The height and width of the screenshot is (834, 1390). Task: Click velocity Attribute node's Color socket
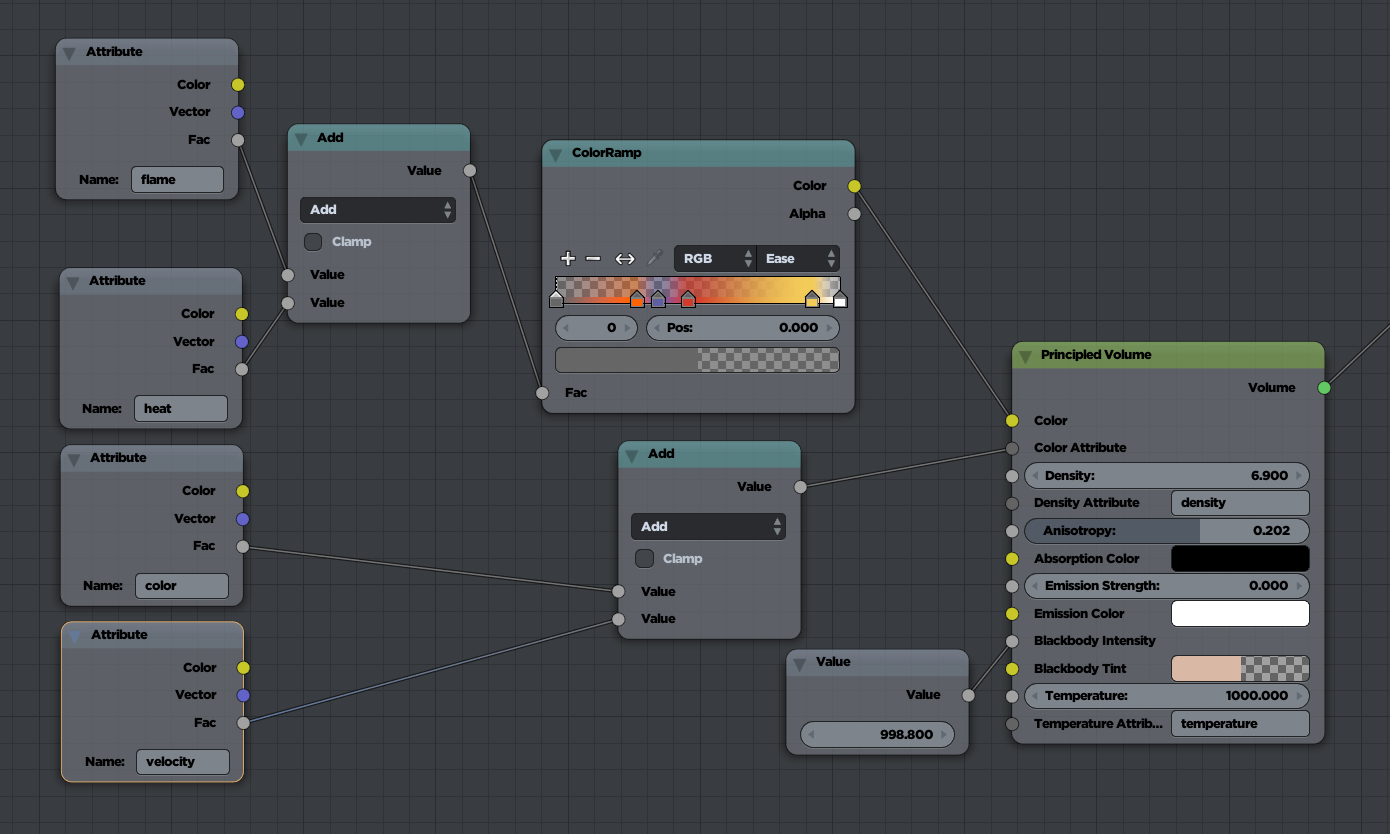(x=243, y=668)
